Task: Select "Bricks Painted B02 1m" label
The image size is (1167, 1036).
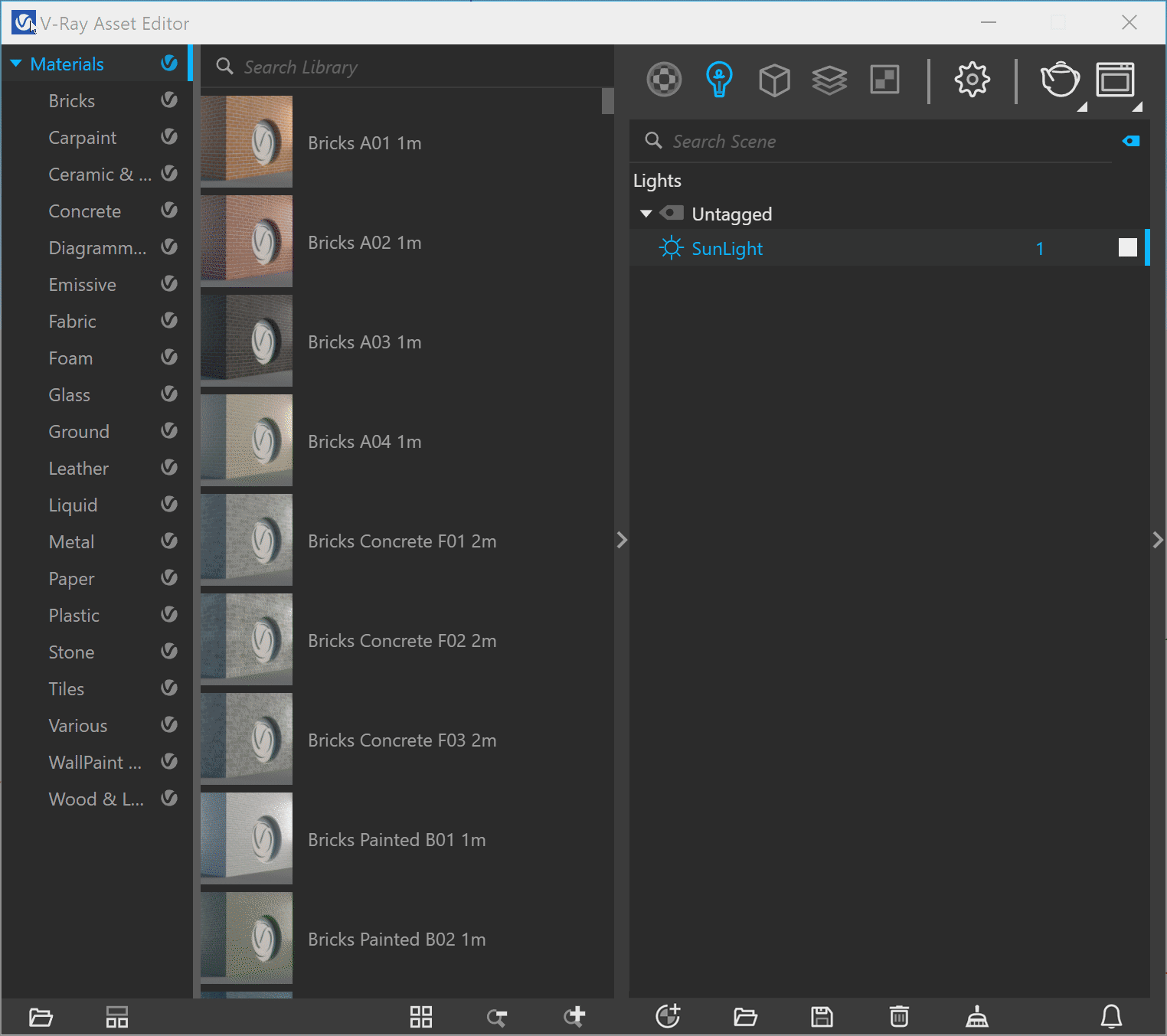Action: 397,940
